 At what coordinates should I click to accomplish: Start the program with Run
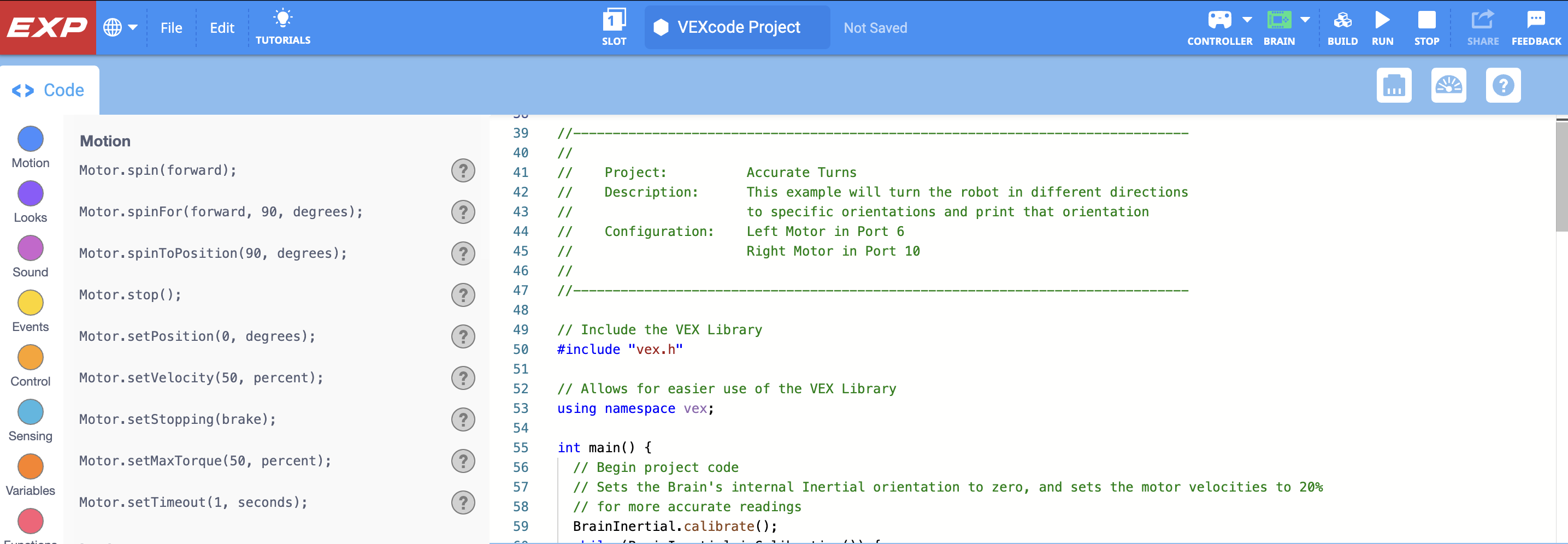click(x=1382, y=26)
